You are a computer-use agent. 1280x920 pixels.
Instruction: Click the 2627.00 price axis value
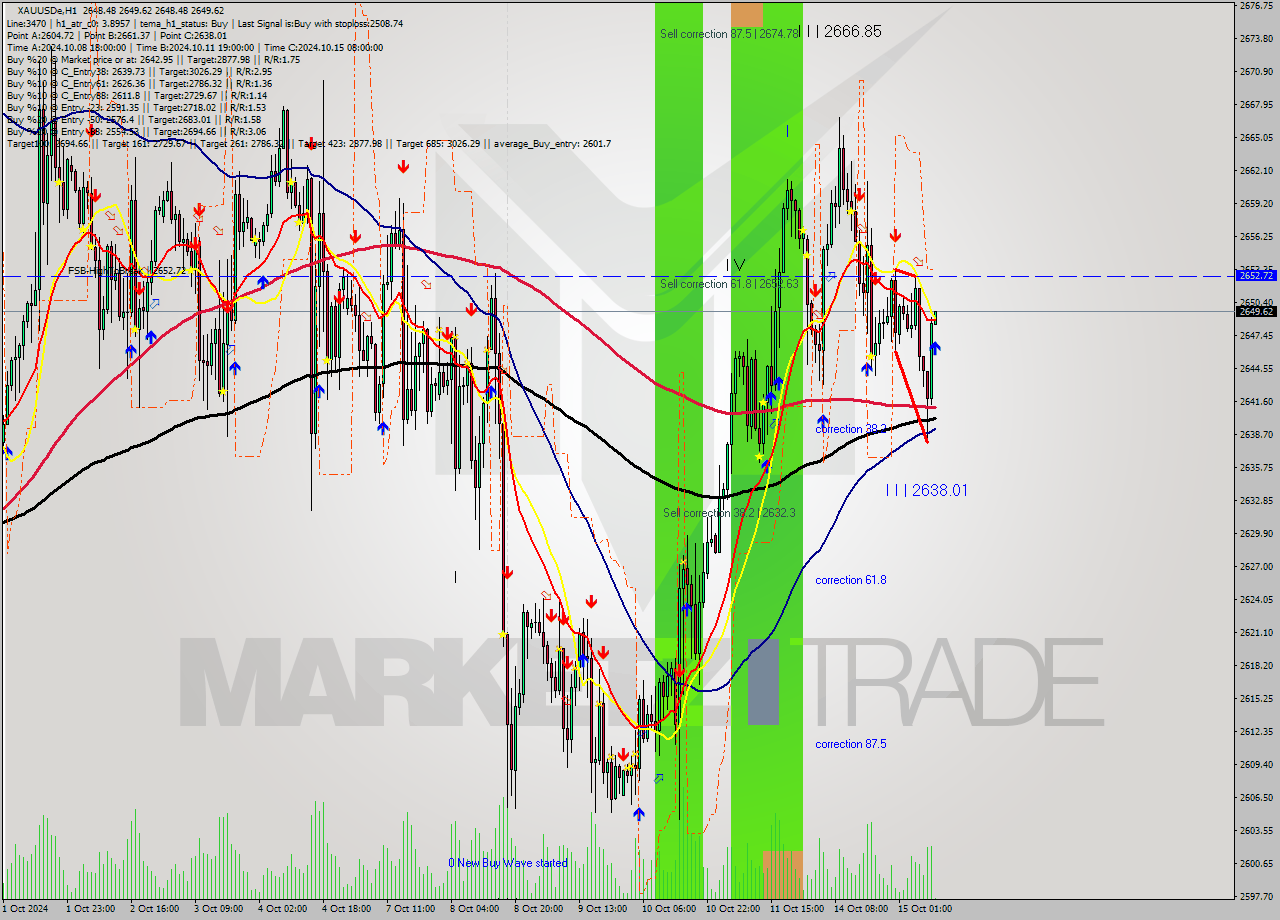click(1256, 566)
